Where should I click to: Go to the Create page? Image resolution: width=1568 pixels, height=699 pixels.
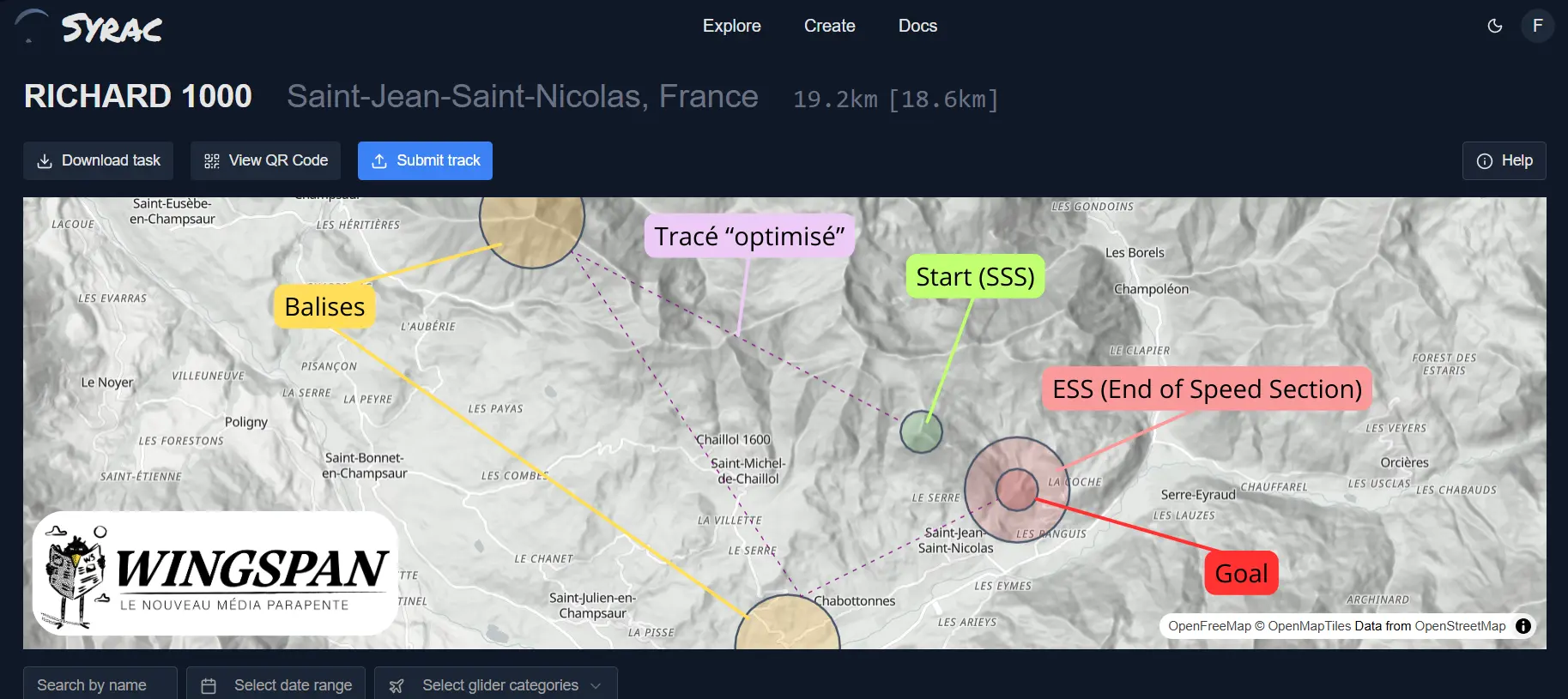tap(829, 26)
